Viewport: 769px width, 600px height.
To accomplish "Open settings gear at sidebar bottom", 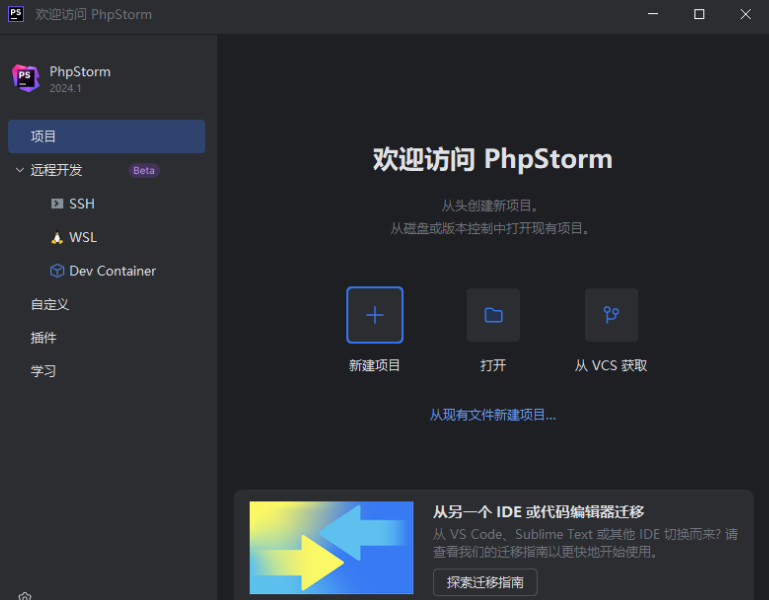I will (x=25, y=596).
